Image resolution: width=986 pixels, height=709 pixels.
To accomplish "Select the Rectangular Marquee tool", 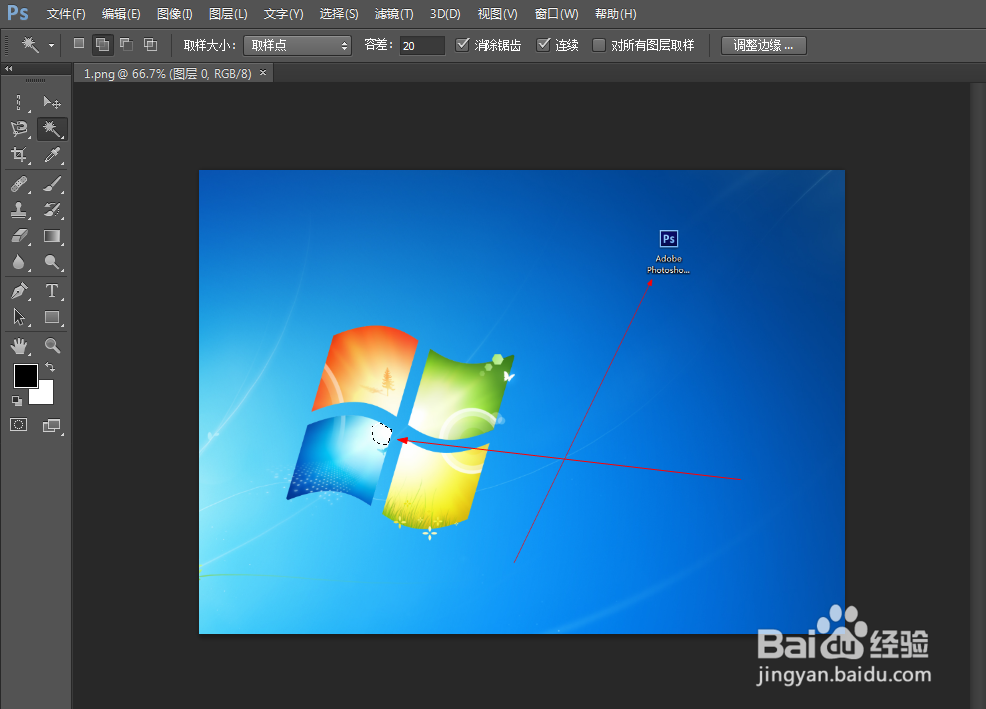I will point(19,102).
